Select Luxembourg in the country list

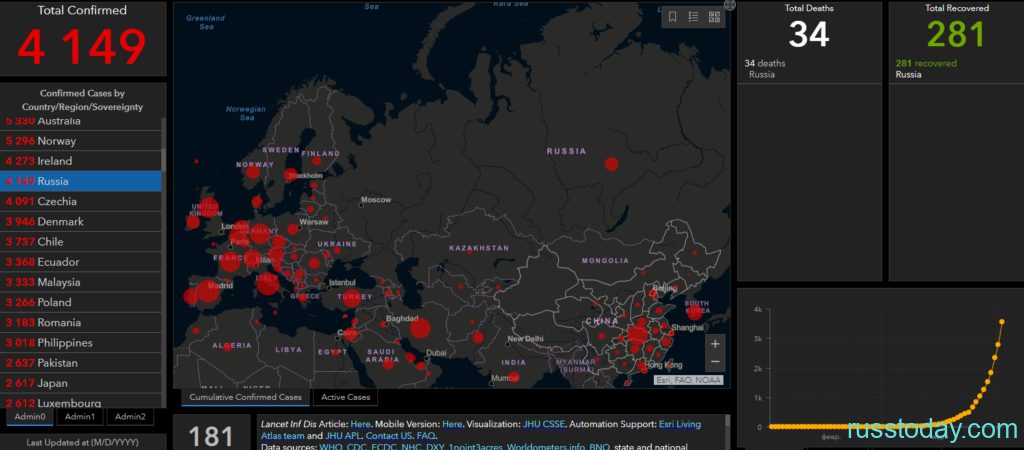point(81,402)
